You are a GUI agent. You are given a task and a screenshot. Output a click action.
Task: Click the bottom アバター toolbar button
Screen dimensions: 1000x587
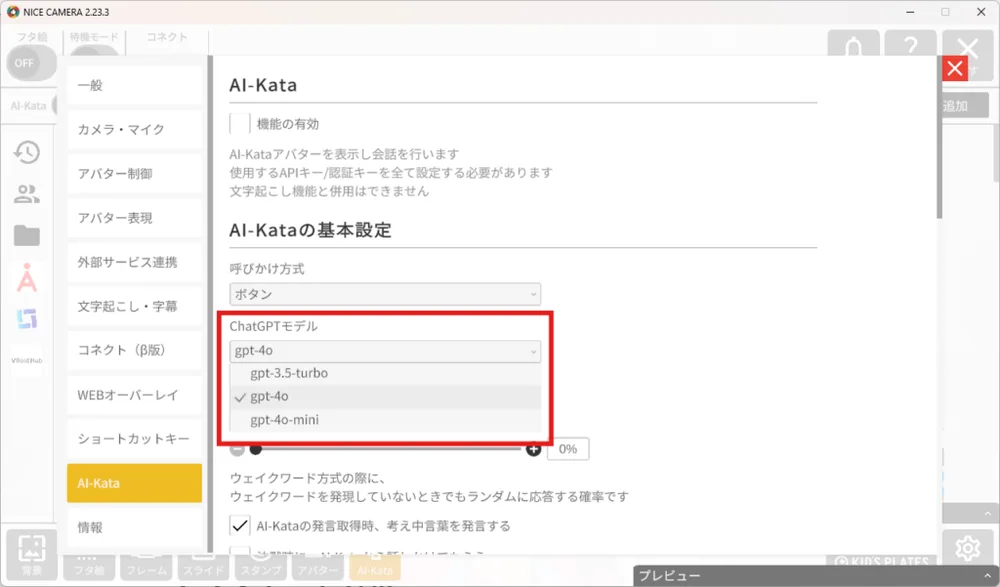coord(318,567)
